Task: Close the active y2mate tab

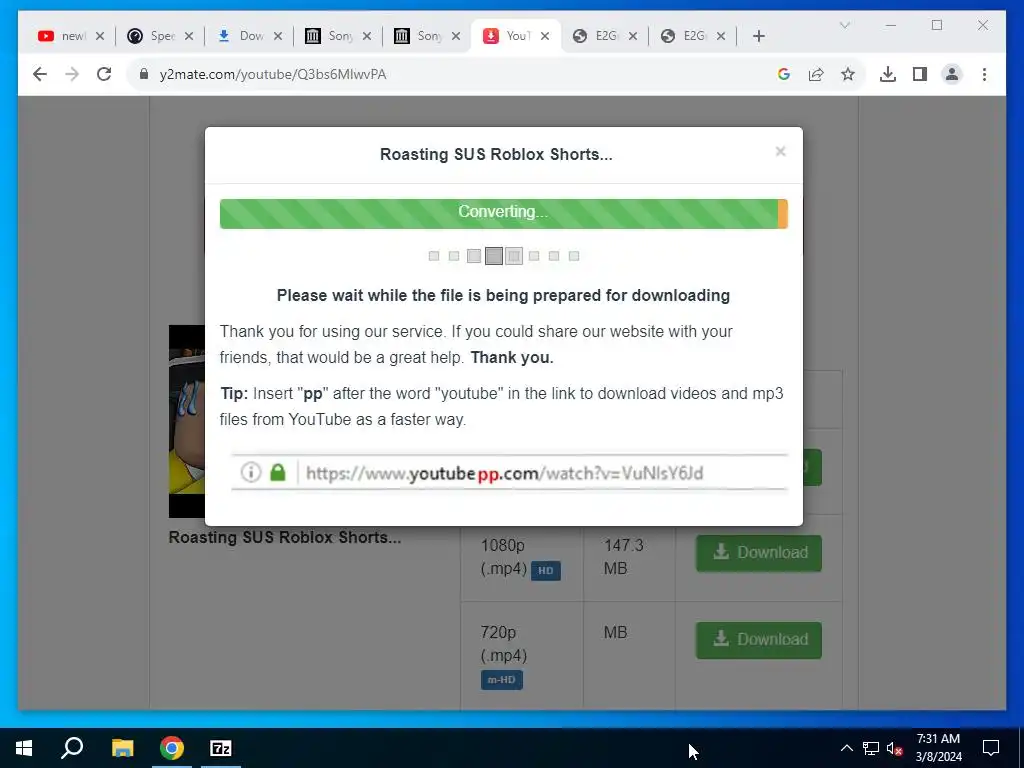Action: coord(545,36)
